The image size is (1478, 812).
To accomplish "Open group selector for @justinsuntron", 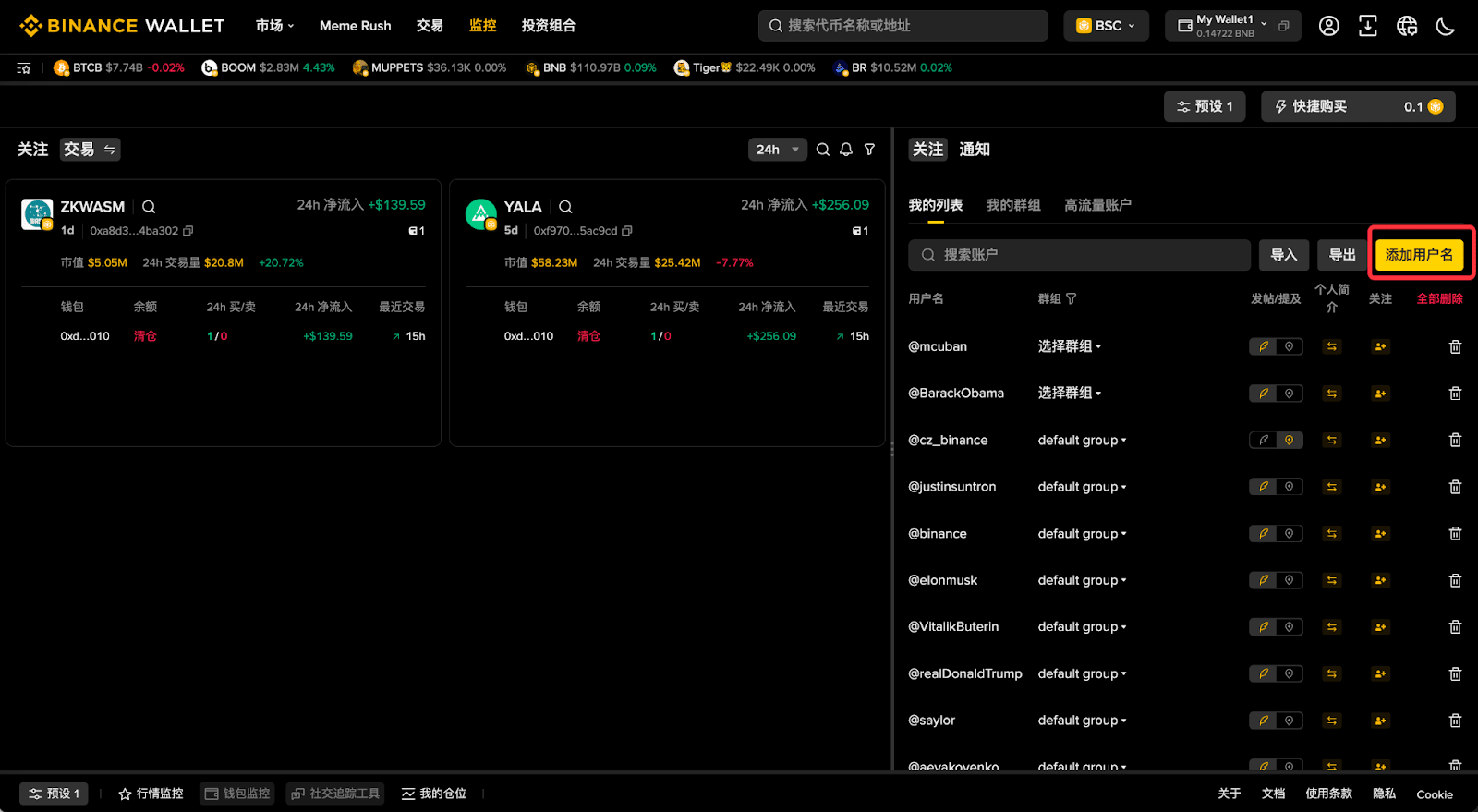I will point(1082,487).
